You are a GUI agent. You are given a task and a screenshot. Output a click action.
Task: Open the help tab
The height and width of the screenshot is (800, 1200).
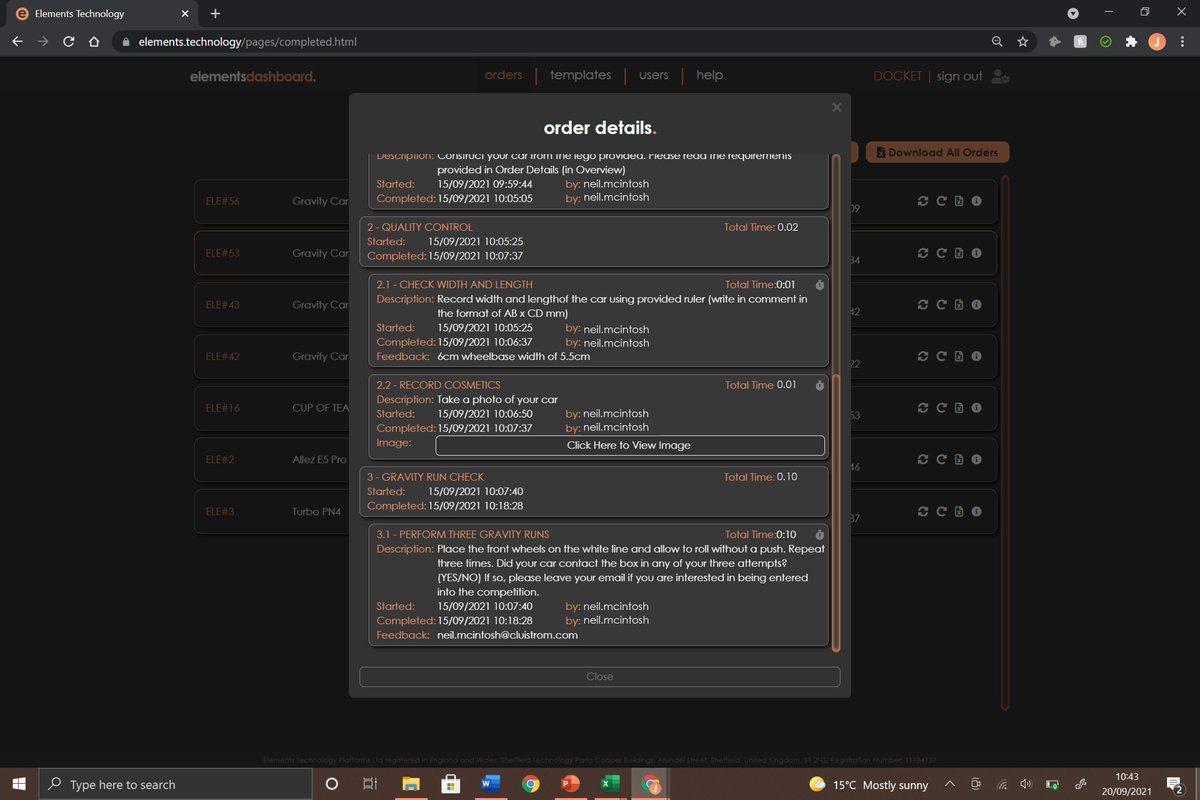[709, 75]
